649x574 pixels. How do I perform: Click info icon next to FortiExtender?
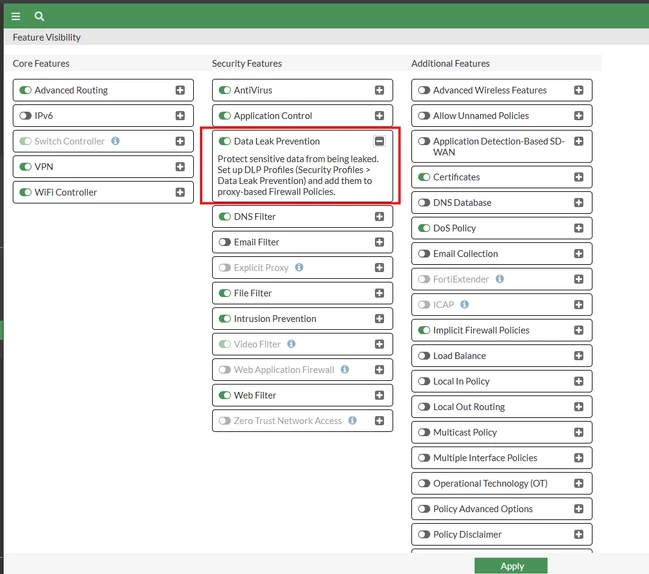click(x=500, y=279)
